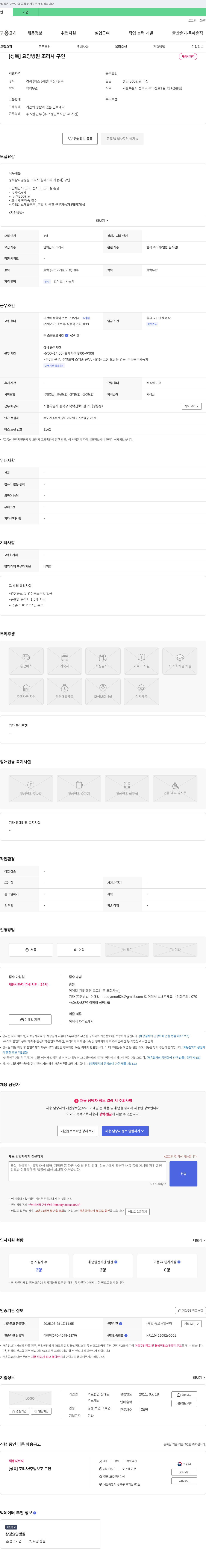Image resolution: width=206 pixels, height=1568 pixels.
Task: Click the 식사제공 welfare icon
Action: [142, 691]
